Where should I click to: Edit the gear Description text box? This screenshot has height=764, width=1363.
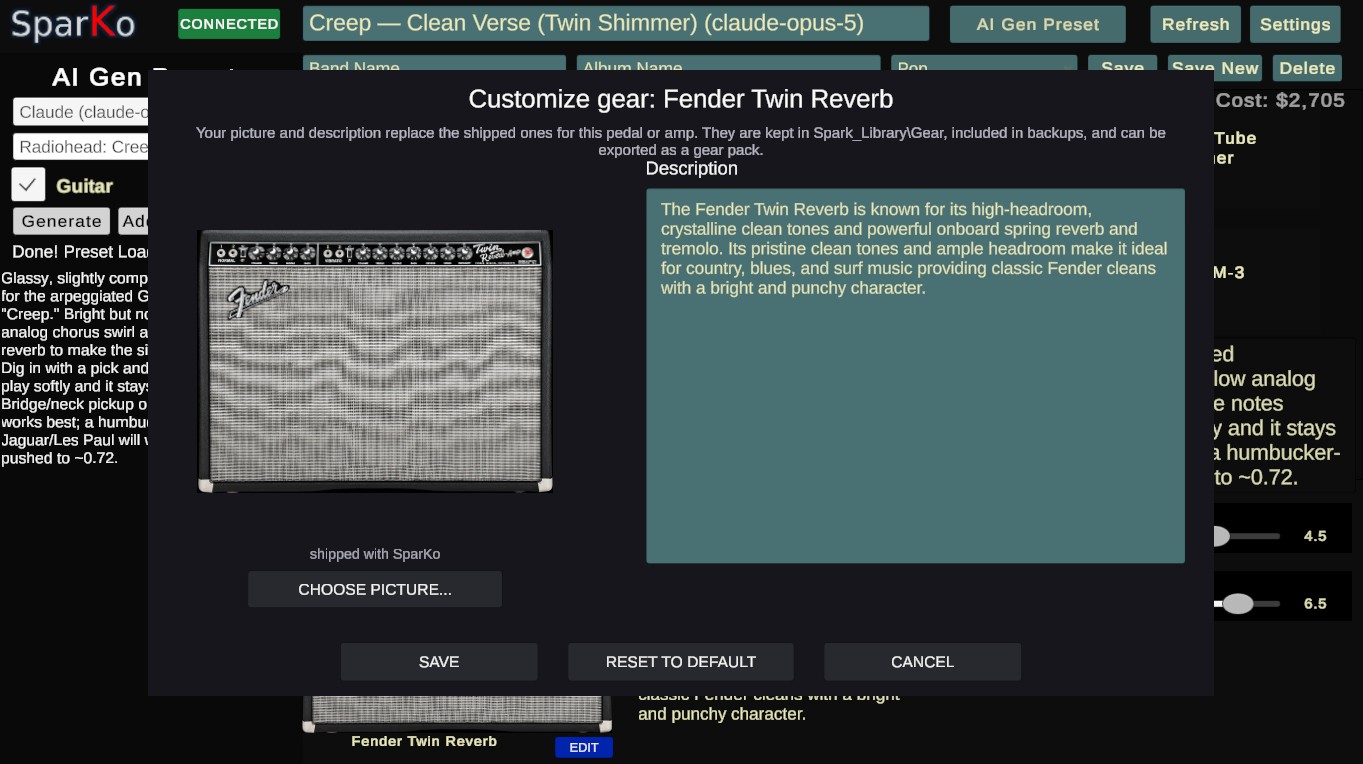(915, 376)
